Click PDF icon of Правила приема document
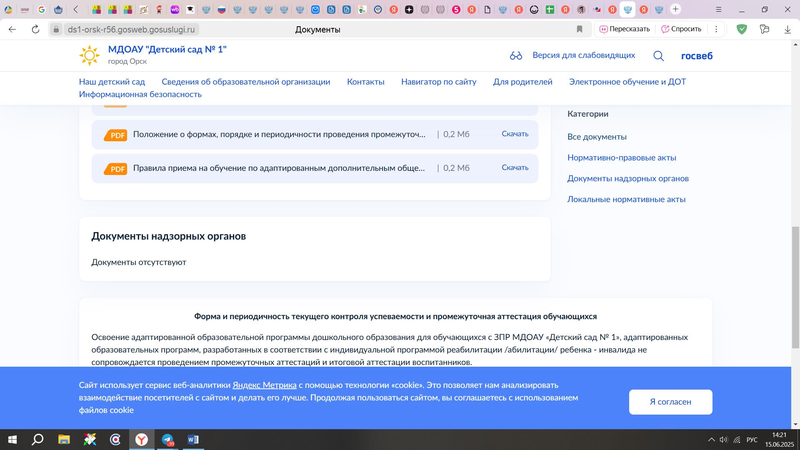 [x=115, y=168]
